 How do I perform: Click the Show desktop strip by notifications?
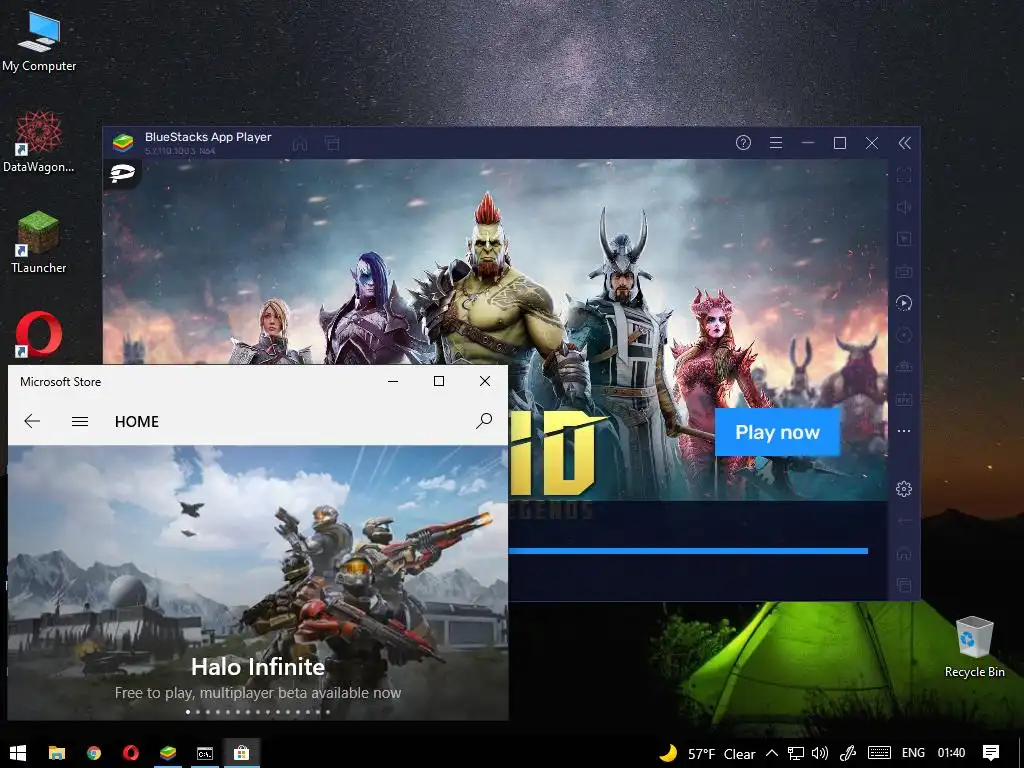point(1021,753)
